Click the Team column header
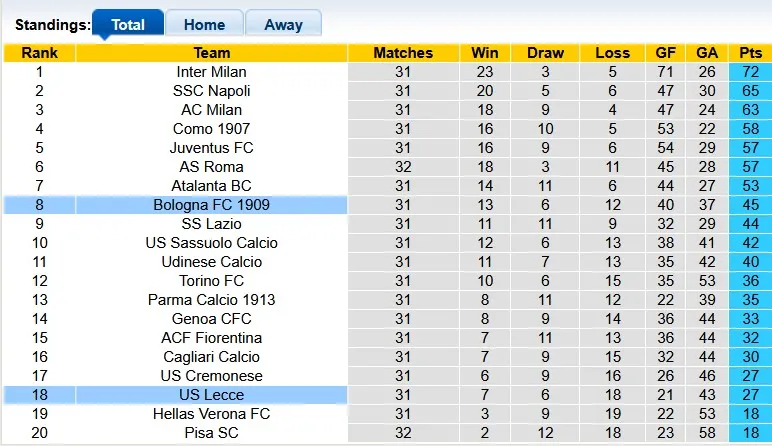 point(211,53)
